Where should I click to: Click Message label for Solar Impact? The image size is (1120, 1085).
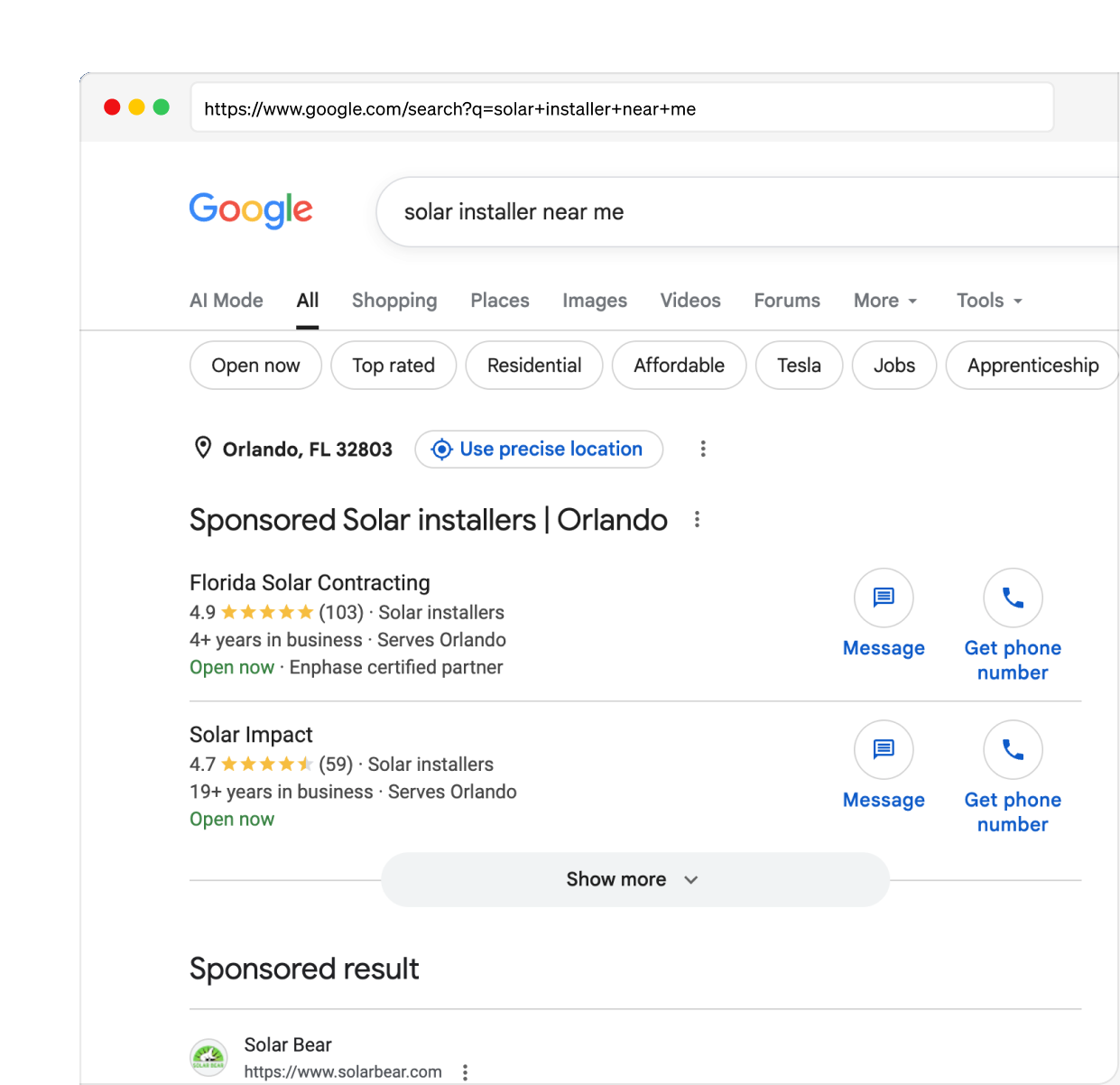click(x=884, y=800)
